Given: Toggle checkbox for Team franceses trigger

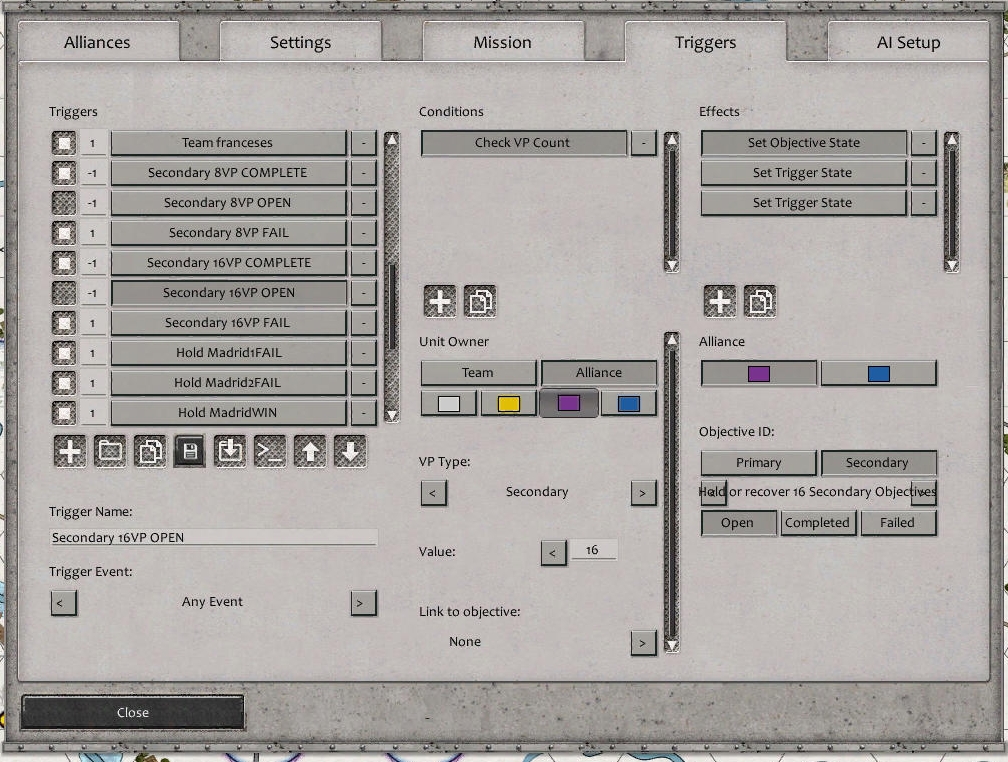Looking at the screenshot, I should [x=64, y=143].
